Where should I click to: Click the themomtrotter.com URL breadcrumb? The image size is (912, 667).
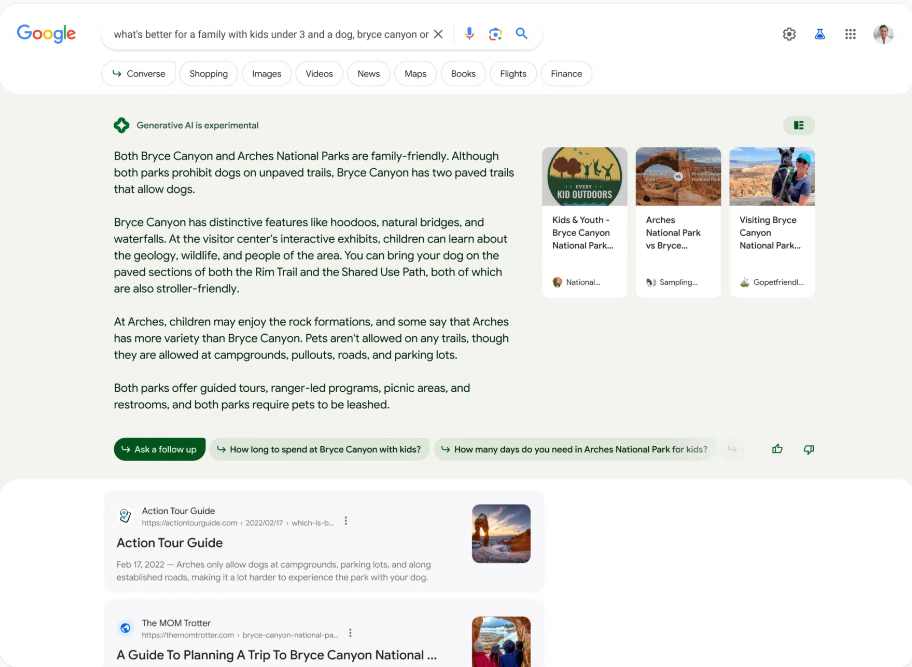[240, 635]
